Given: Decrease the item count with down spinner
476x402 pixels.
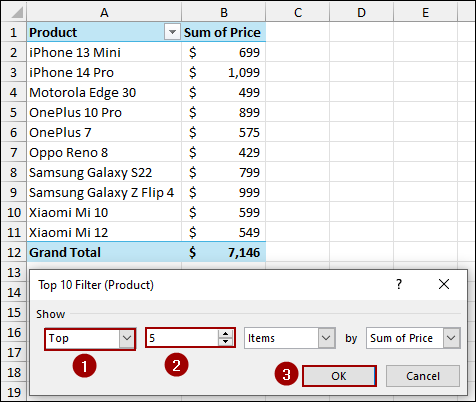Looking at the screenshot, I should [x=225, y=342].
